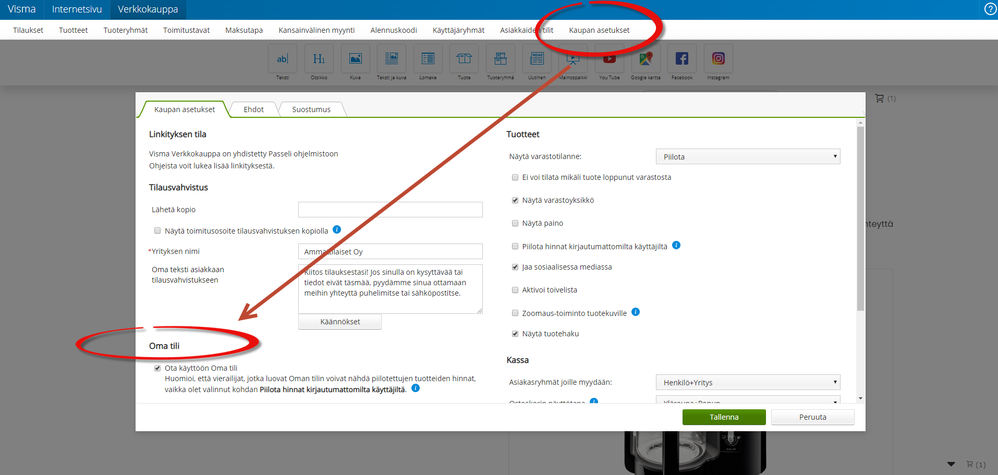Open Näytä varastotilanne dropdown showing Piilota

[748, 156]
